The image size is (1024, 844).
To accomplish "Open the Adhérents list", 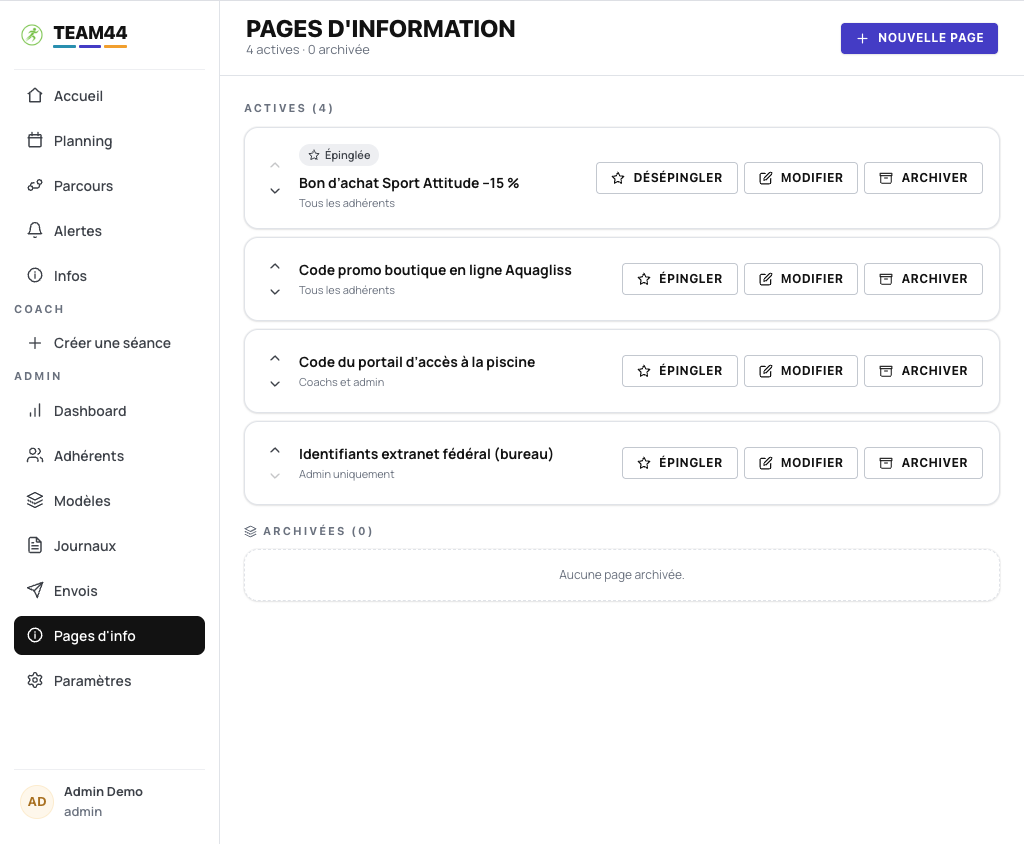I will click(109, 456).
